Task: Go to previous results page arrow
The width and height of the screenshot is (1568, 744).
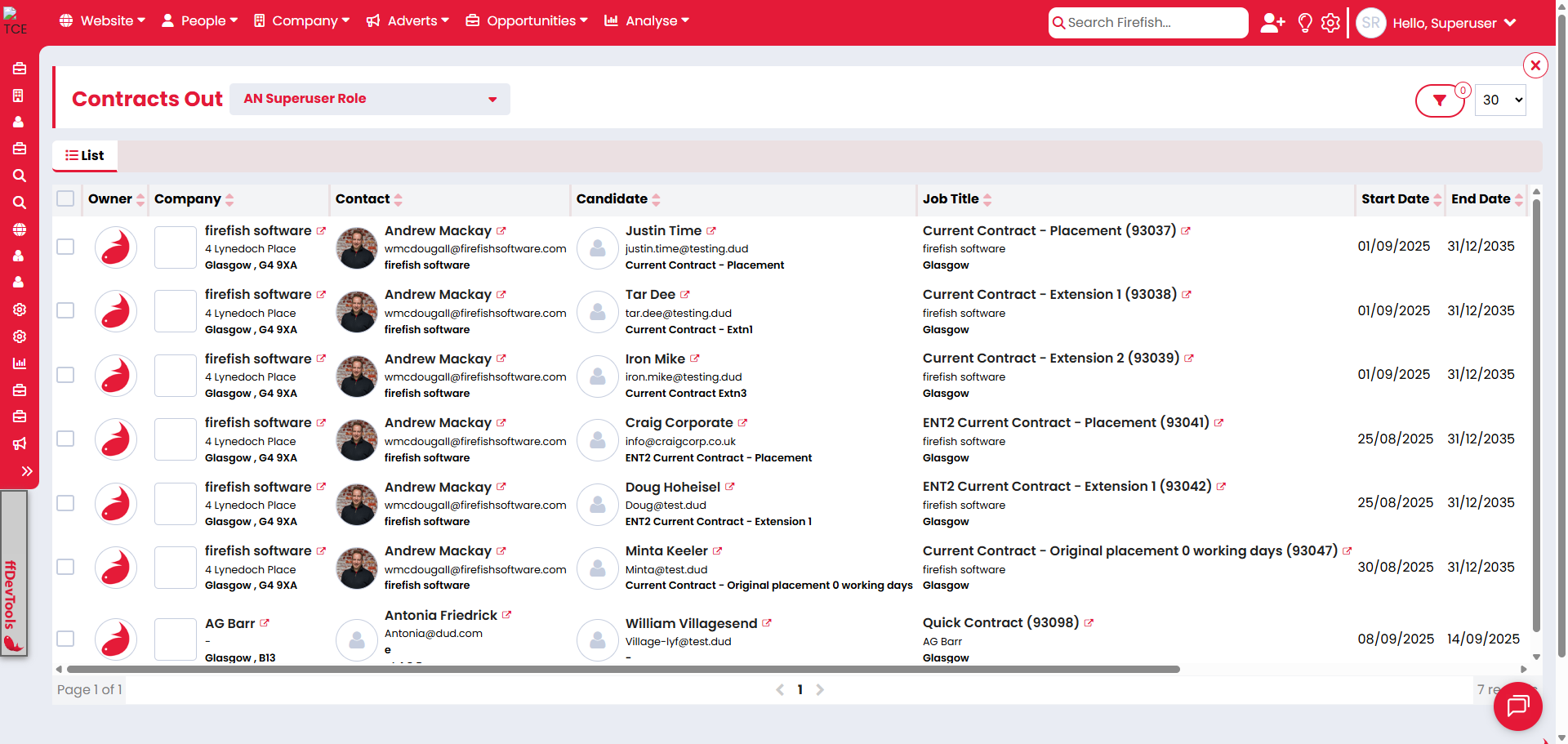Action: pyautogui.click(x=780, y=690)
